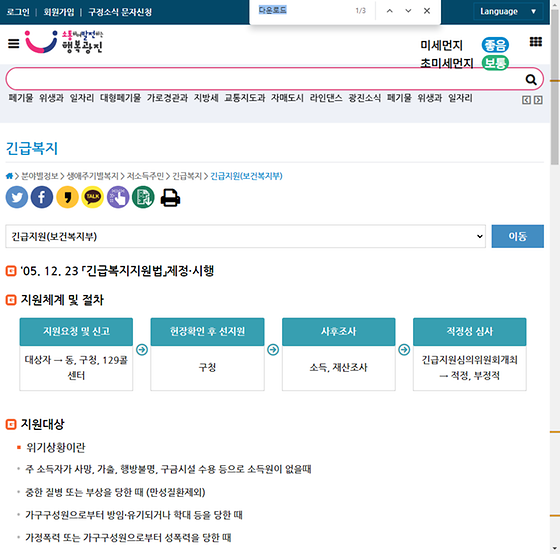
Task: Click the vertical scrollbar thumb
Action: pos(555,86)
